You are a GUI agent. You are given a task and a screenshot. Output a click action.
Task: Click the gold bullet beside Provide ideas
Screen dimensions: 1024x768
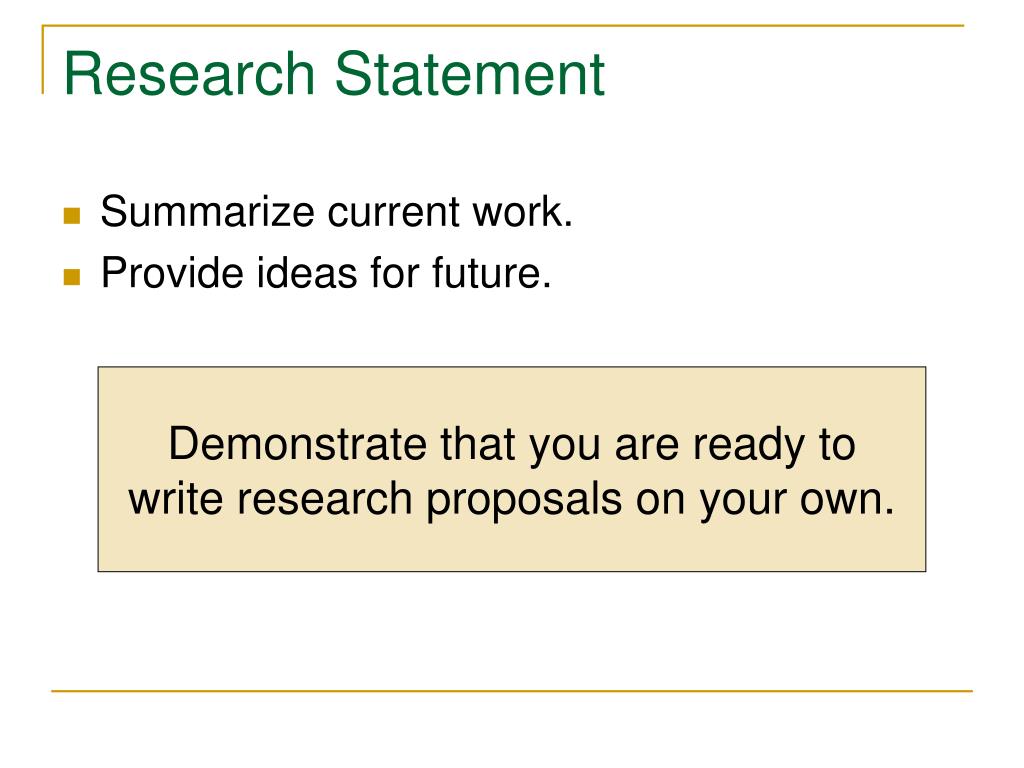click(72, 277)
